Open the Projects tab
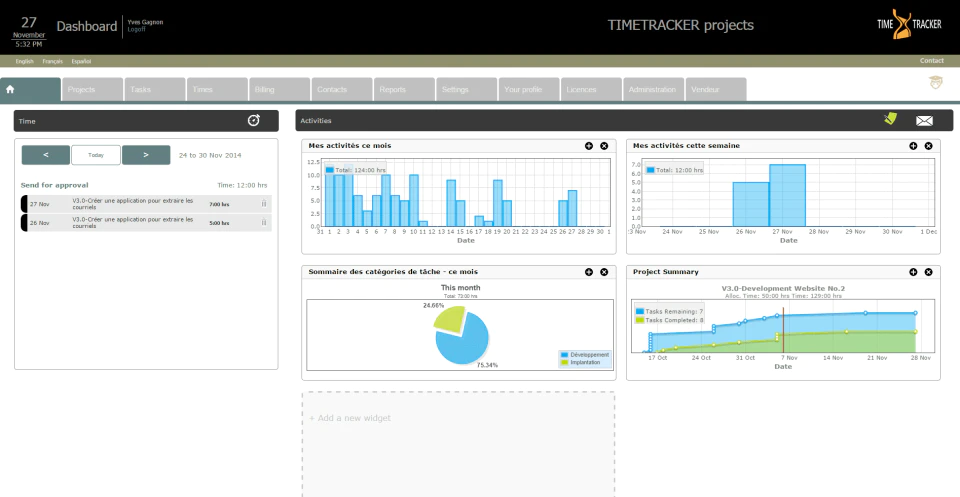The width and height of the screenshot is (960, 497). tap(92, 89)
